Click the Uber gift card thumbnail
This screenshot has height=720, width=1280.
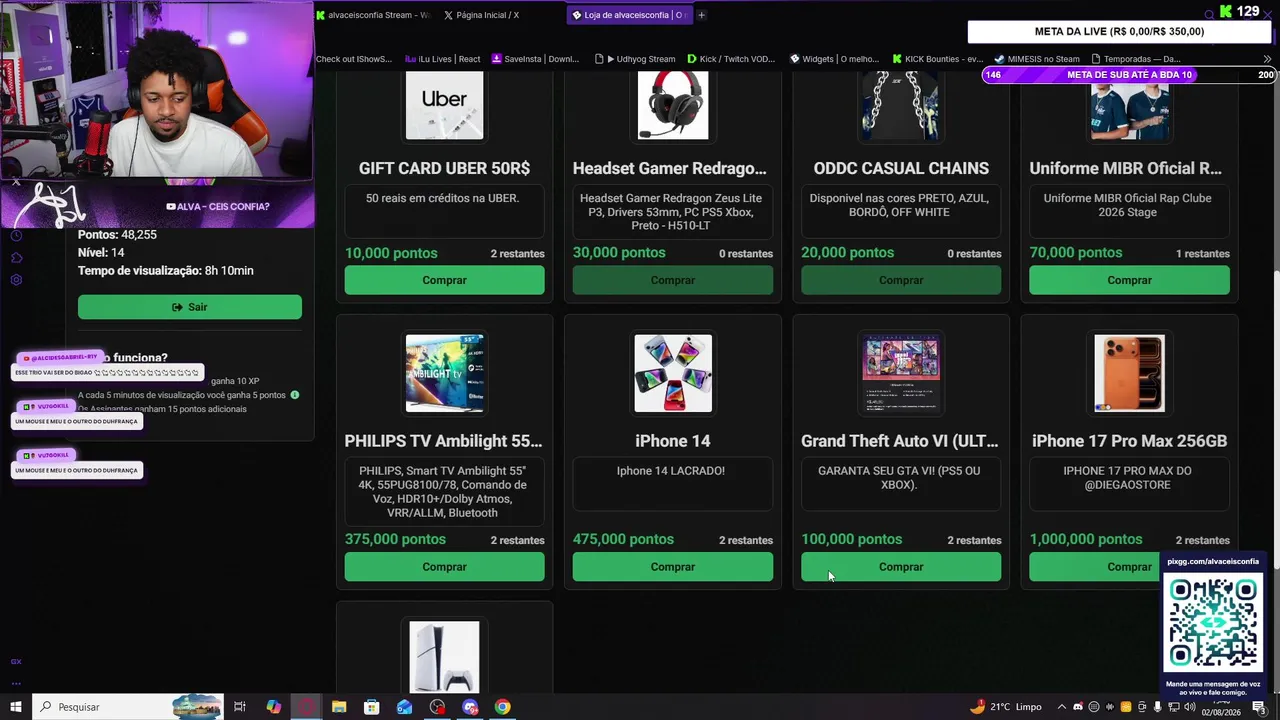click(x=444, y=106)
